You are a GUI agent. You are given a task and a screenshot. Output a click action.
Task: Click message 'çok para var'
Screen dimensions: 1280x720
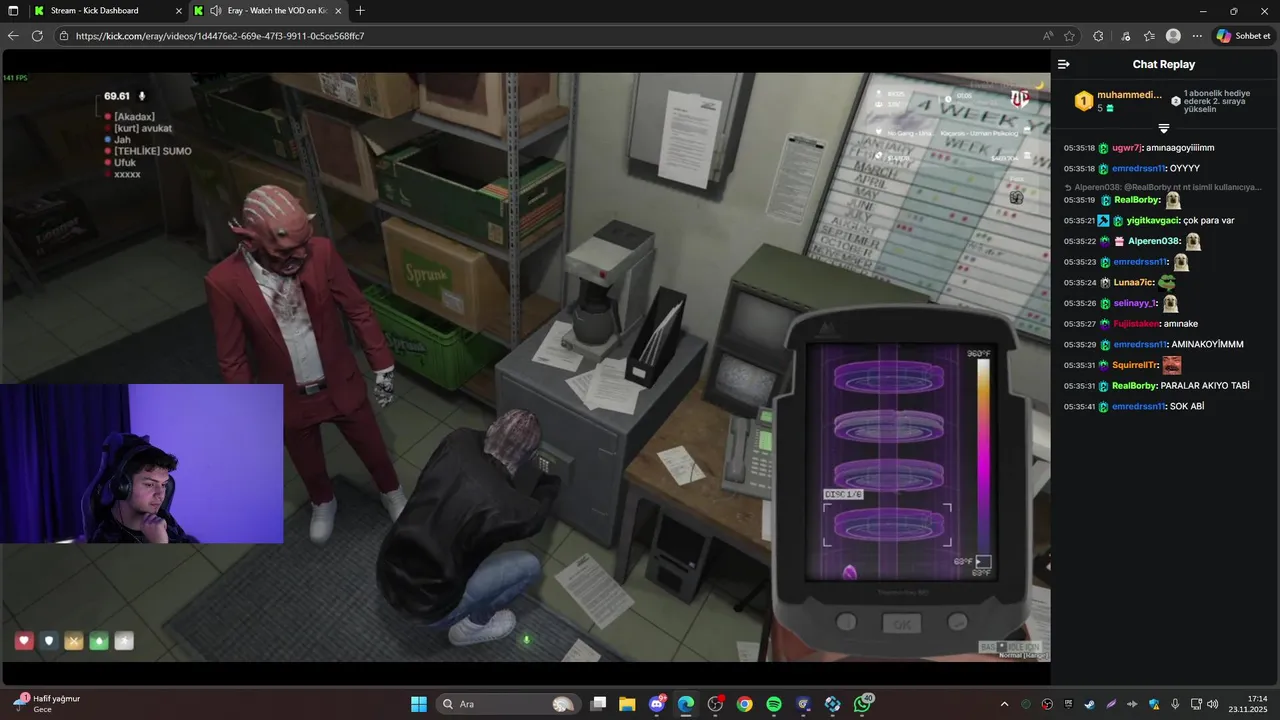(x=1208, y=220)
